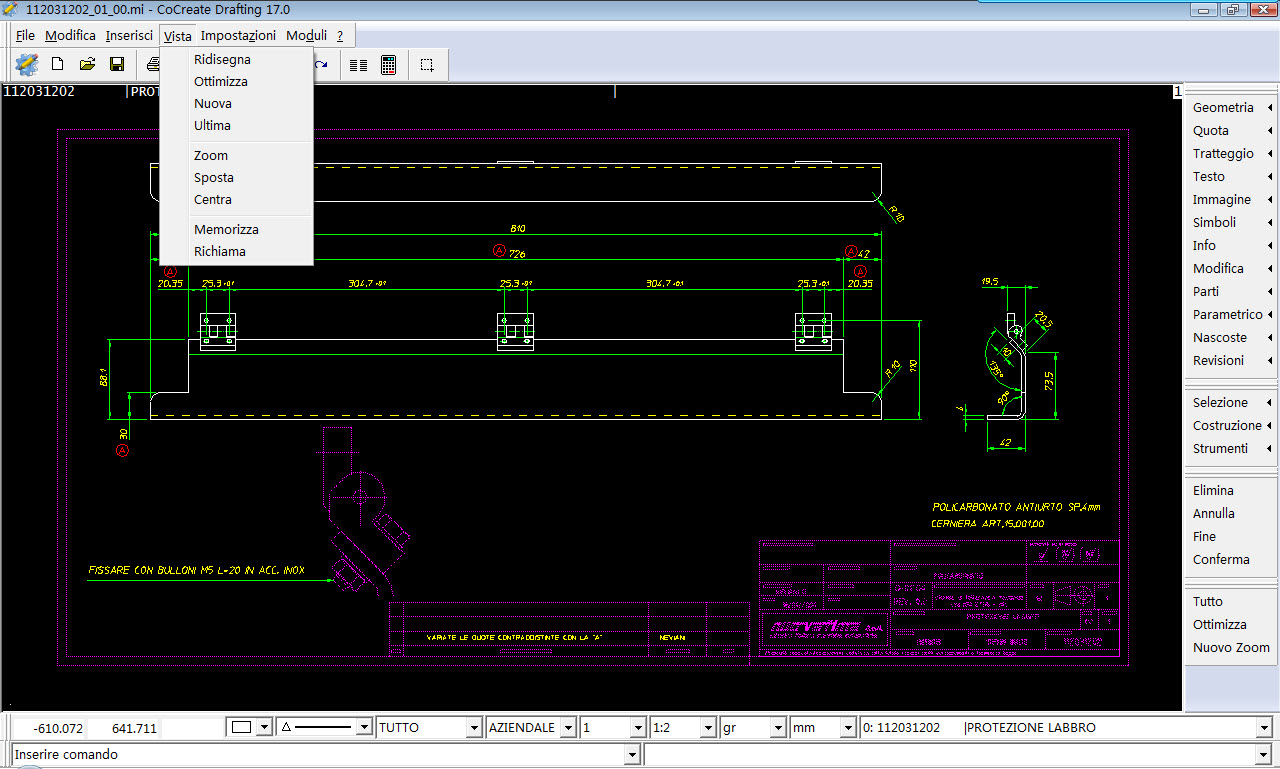Open the File menu
Viewport: 1280px width, 769px height.
(x=25, y=35)
